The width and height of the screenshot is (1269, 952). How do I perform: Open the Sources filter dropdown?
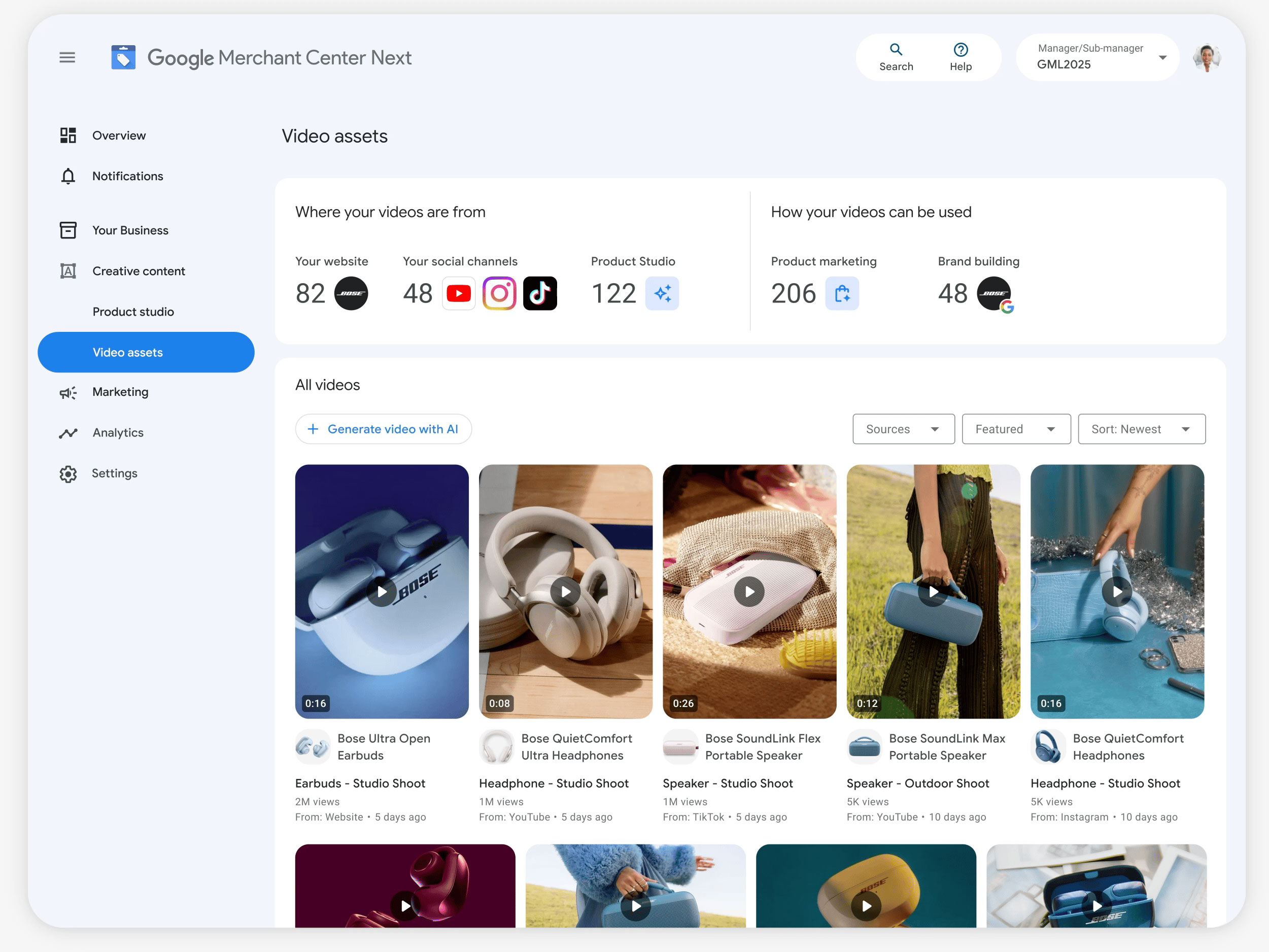tap(903, 429)
